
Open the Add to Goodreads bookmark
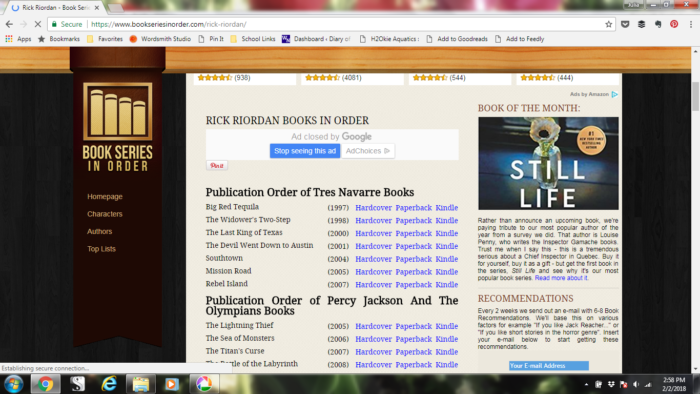(x=457, y=39)
